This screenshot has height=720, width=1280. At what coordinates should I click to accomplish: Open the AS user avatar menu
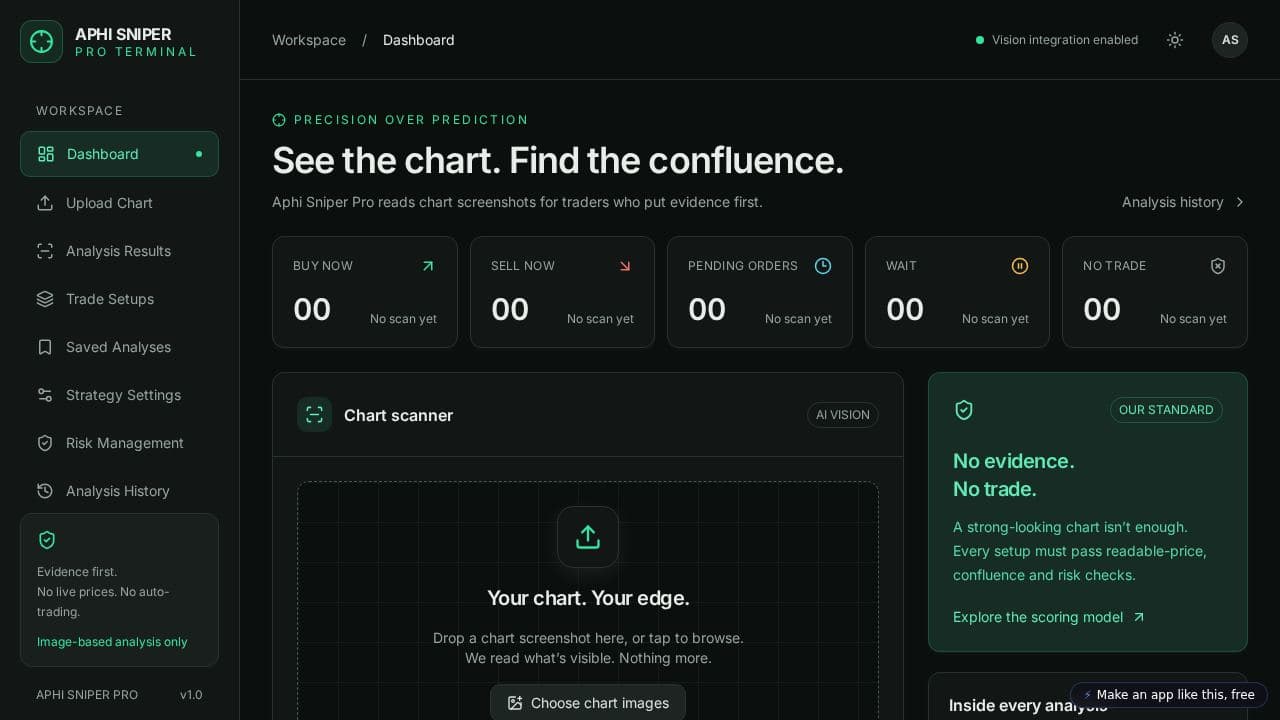tap(1230, 40)
